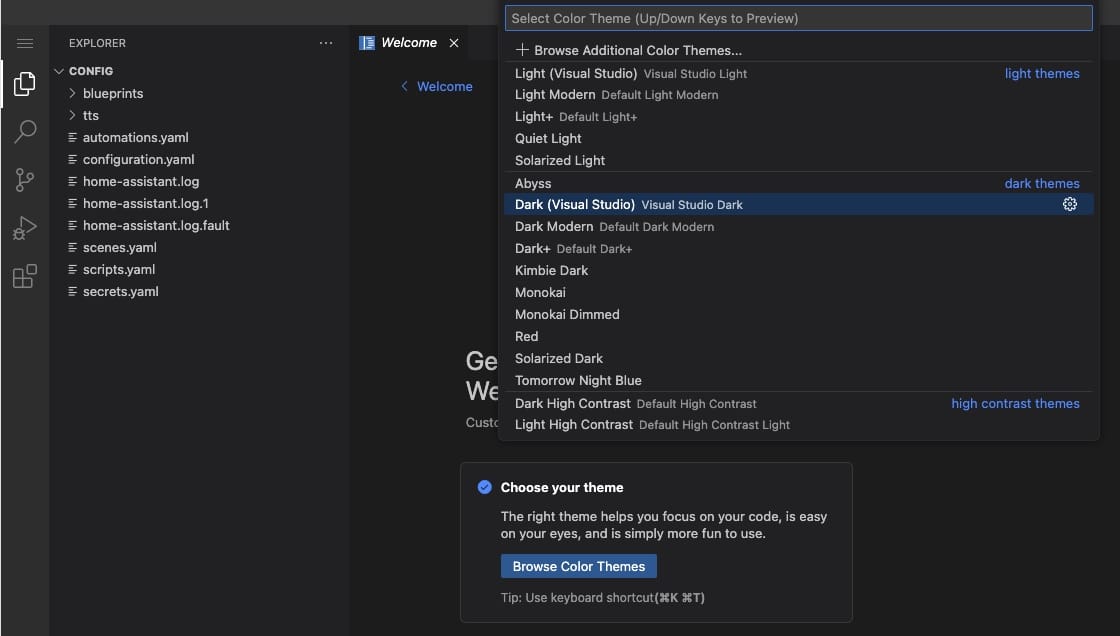Select the Dark High Contrast theme

[x=799, y=404]
